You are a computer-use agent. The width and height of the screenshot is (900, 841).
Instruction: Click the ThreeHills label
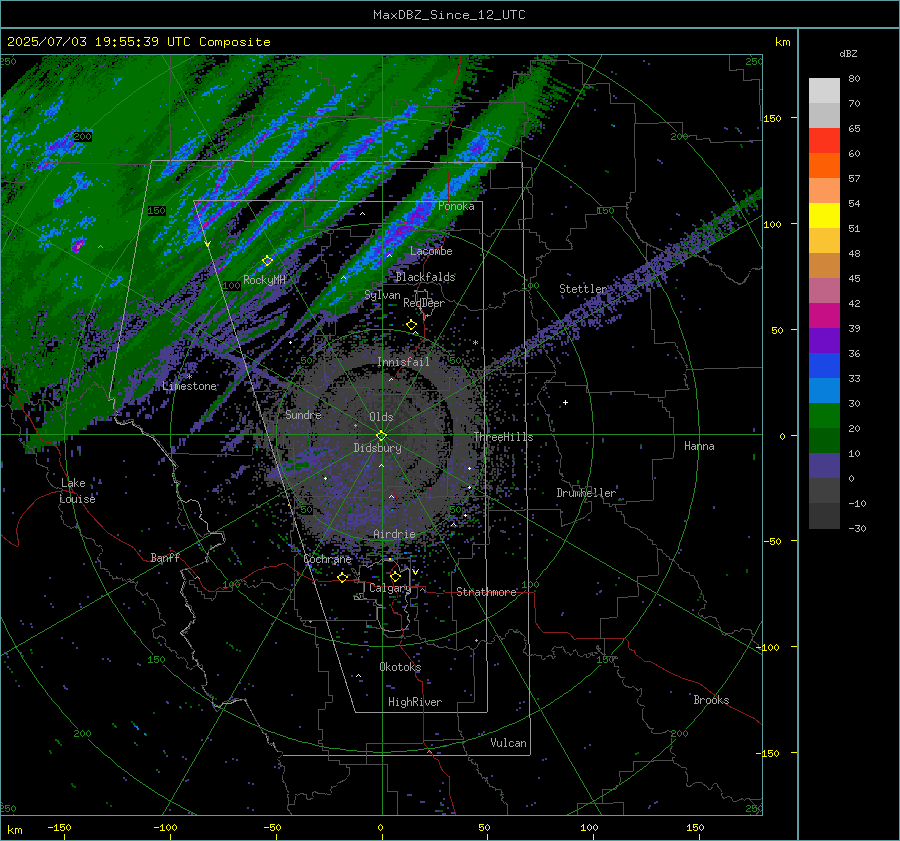click(503, 437)
